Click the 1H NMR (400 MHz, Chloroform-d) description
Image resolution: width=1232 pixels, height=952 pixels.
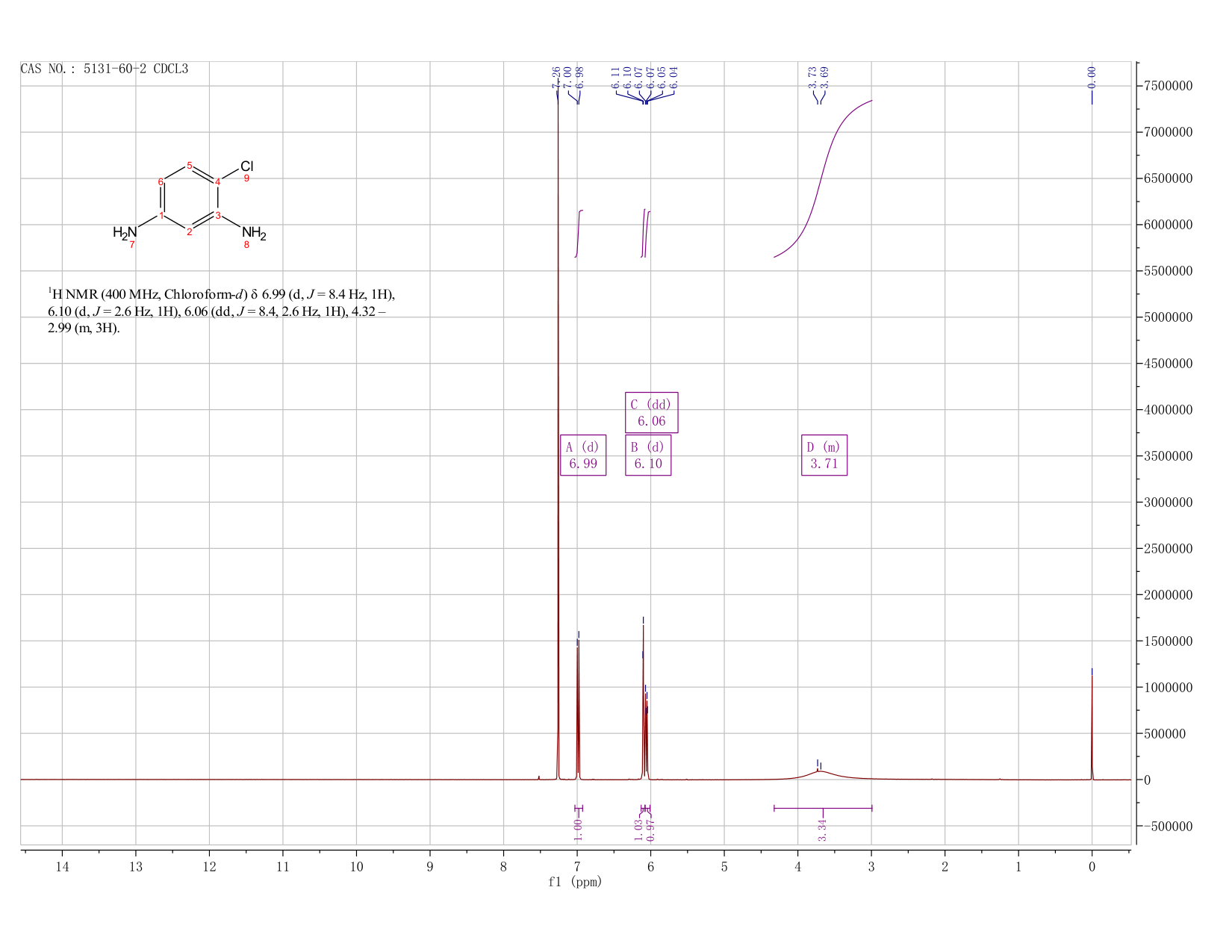222,311
